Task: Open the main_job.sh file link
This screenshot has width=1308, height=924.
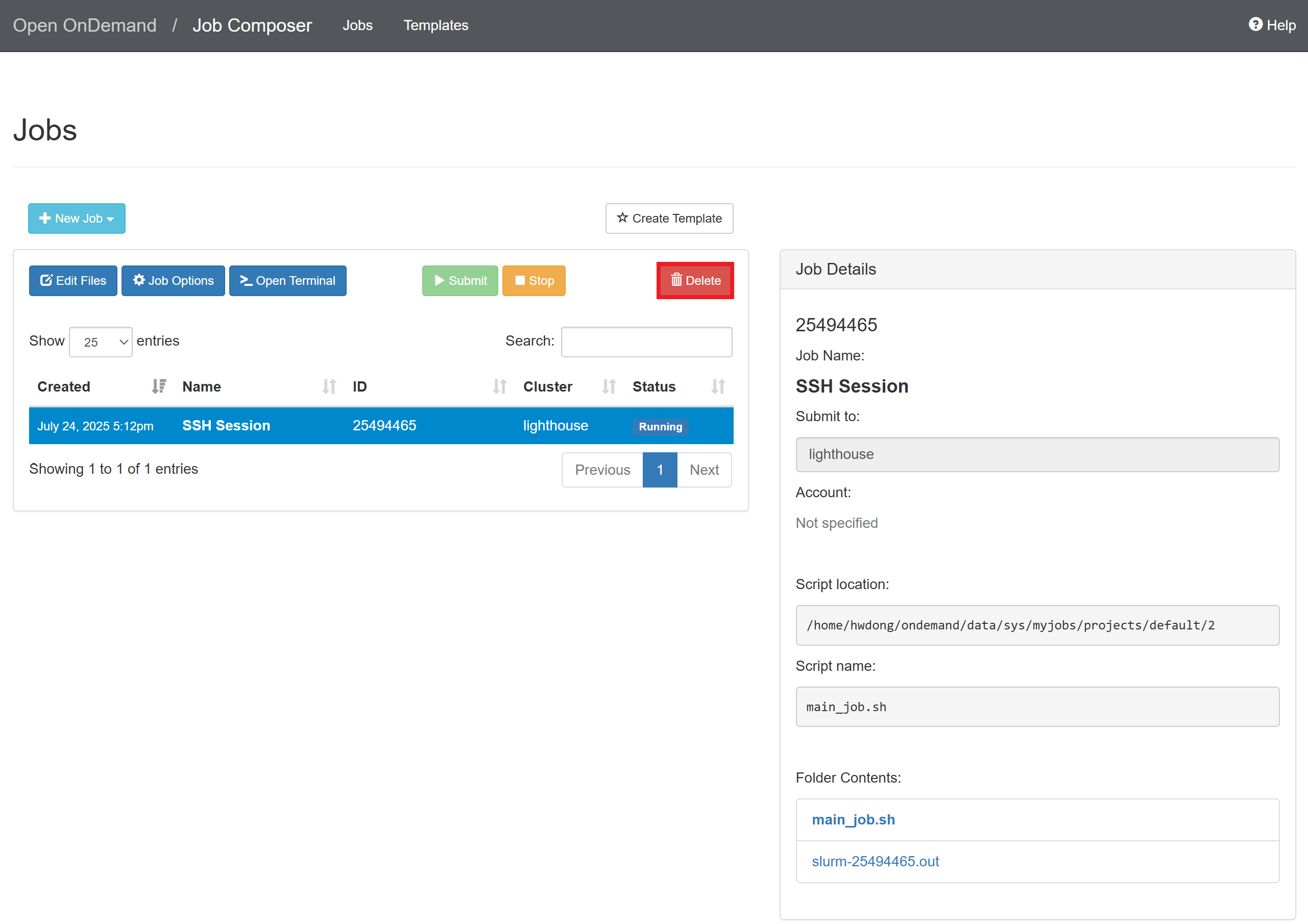Action: point(853,820)
